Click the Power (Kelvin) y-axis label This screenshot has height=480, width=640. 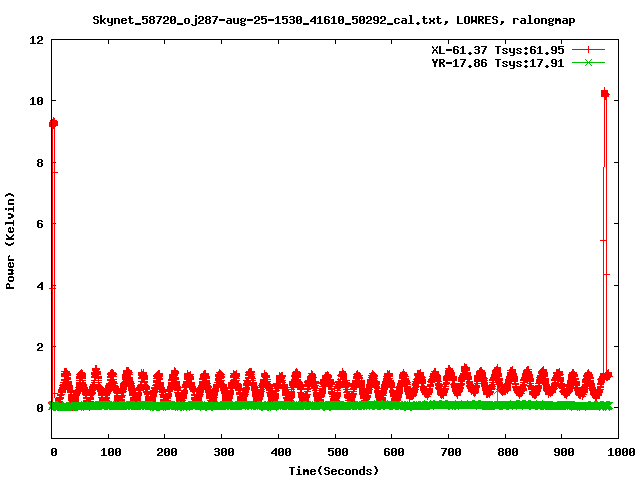click(10, 241)
